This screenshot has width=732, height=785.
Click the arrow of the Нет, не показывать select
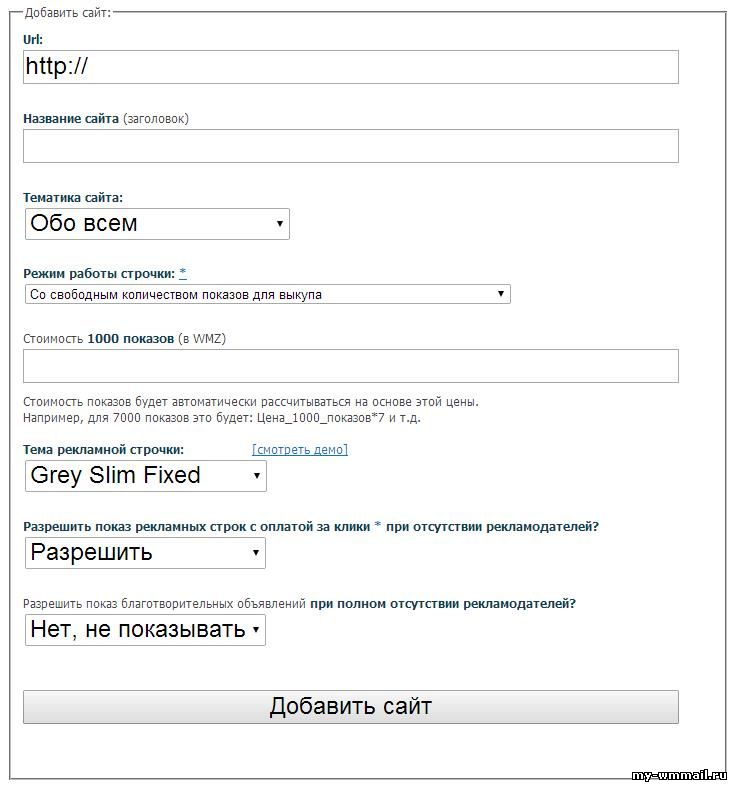coord(256,630)
